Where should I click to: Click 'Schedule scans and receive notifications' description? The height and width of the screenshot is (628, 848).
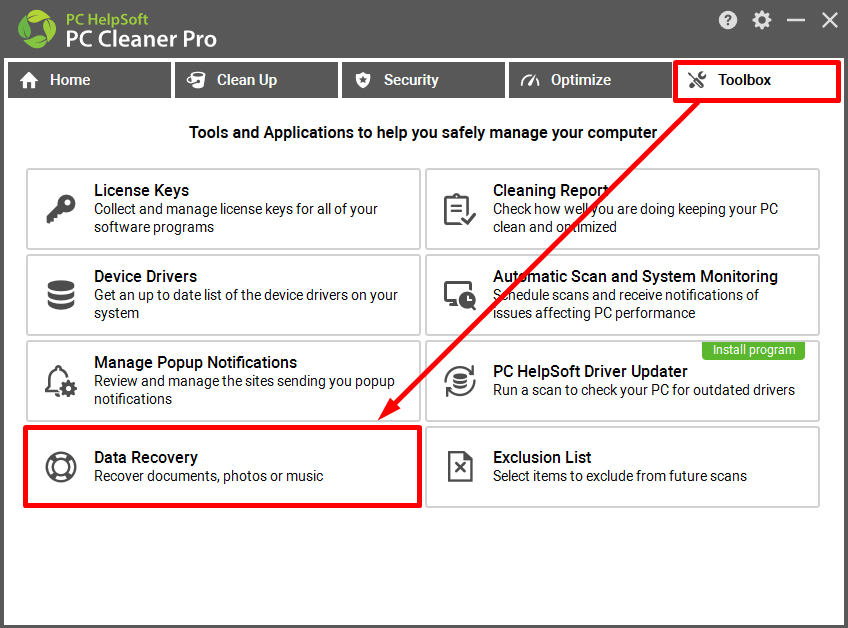tap(625, 304)
